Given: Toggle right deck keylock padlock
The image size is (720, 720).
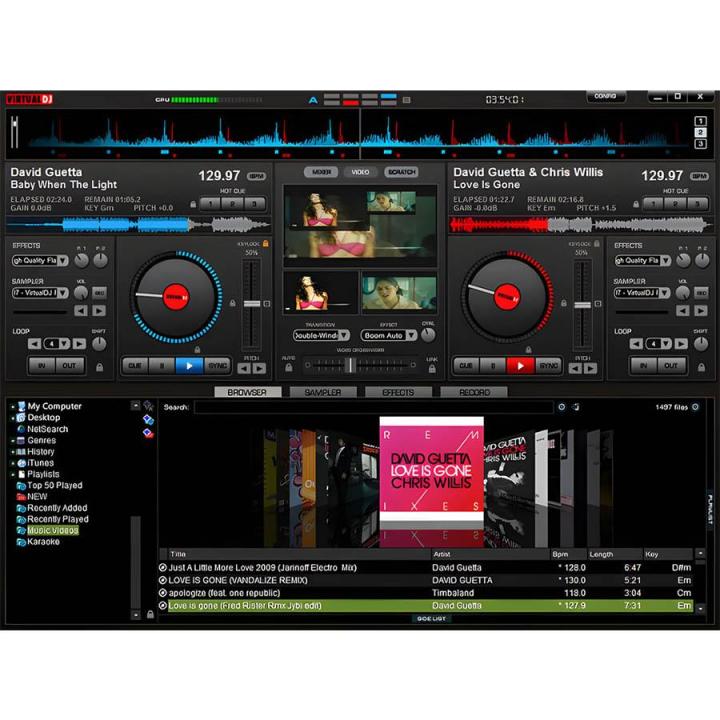Looking at the screenshot, I should pos(596,243).
